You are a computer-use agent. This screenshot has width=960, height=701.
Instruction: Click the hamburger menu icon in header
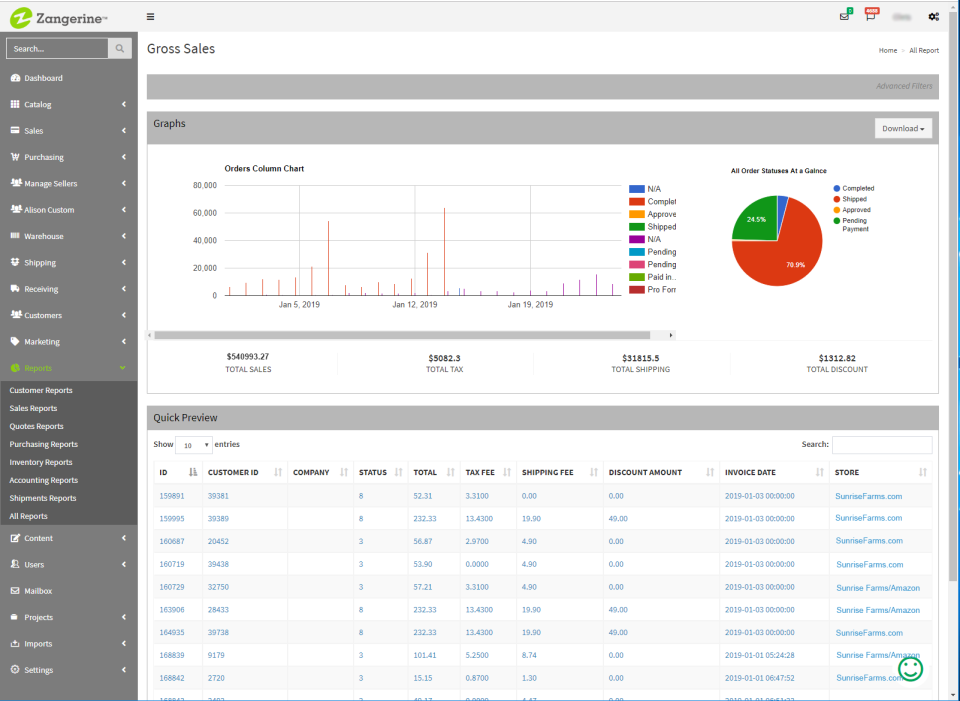(150, 17)
